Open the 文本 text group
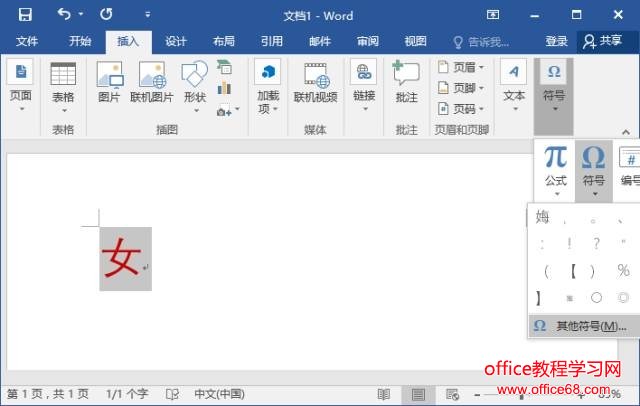 coord(514,86)
